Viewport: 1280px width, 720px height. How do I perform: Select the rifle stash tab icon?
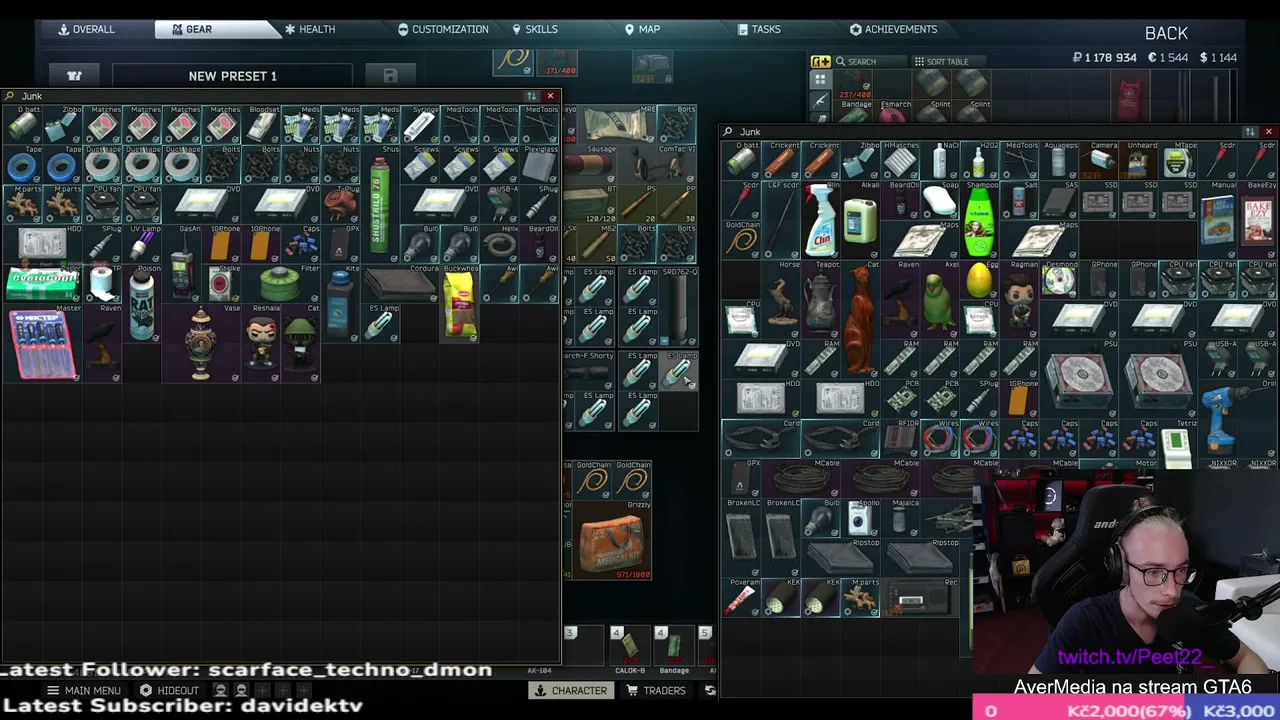pyautogui.click(x=820, y=100)
